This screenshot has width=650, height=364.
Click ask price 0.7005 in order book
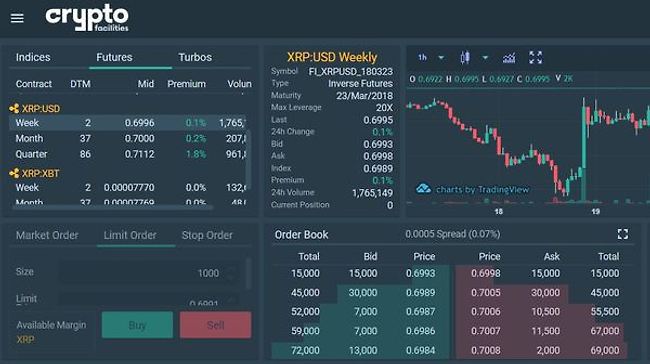tap(485, 292)
